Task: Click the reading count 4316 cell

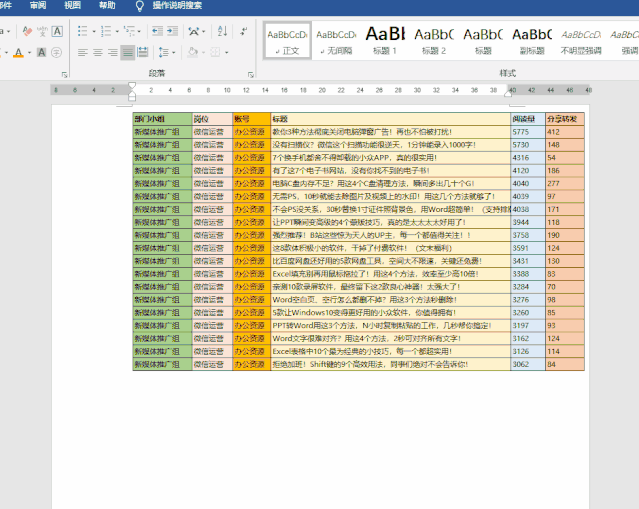Action: pyautogui.click(x=528, y=158)
